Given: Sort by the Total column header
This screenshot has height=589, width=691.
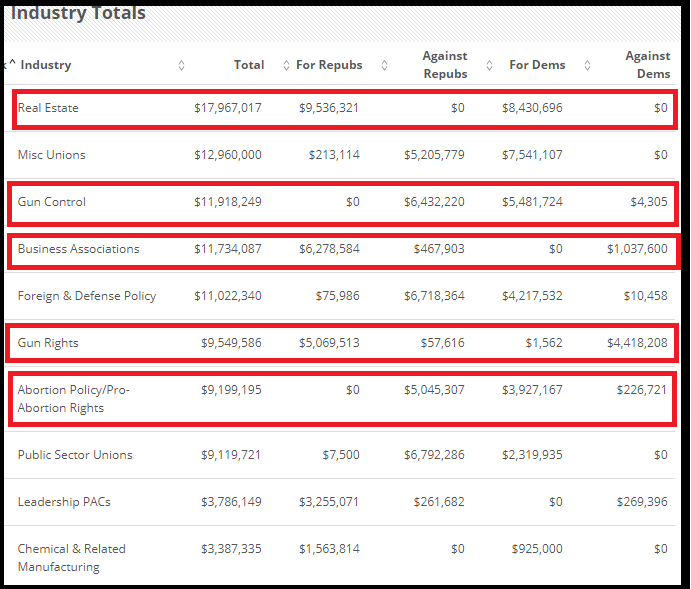Looking at the screenshot, I should (x=249, y=65).
